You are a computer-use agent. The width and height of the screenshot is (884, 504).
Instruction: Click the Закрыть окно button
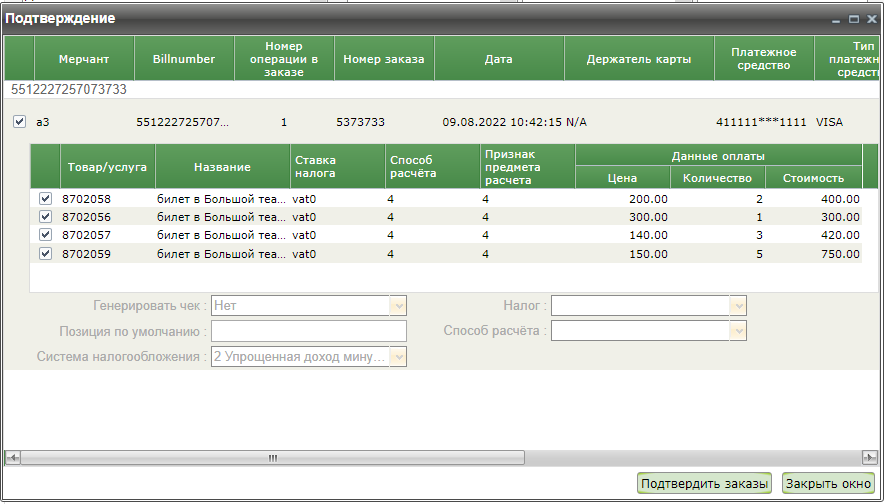click(x=828, y=484)
